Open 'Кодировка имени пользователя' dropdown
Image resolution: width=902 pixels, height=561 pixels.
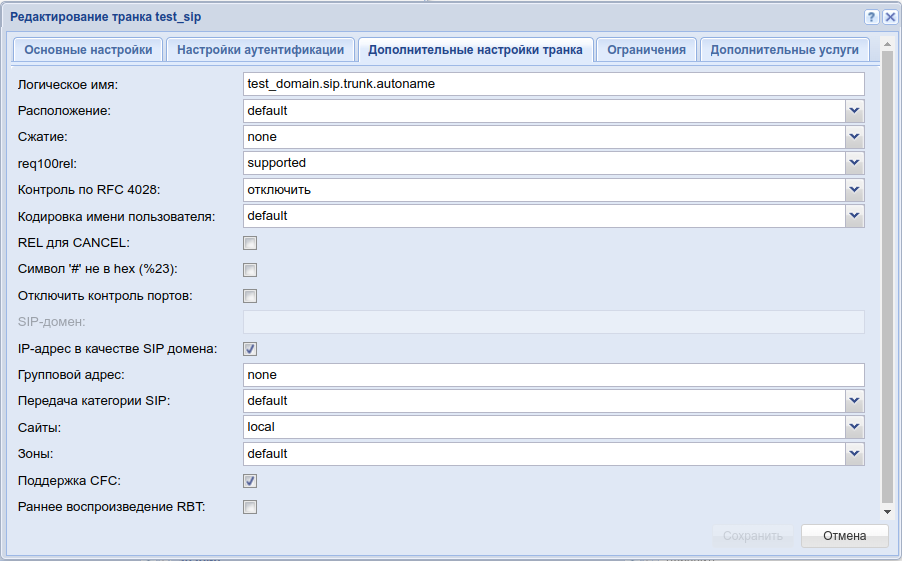pos(854,216)
